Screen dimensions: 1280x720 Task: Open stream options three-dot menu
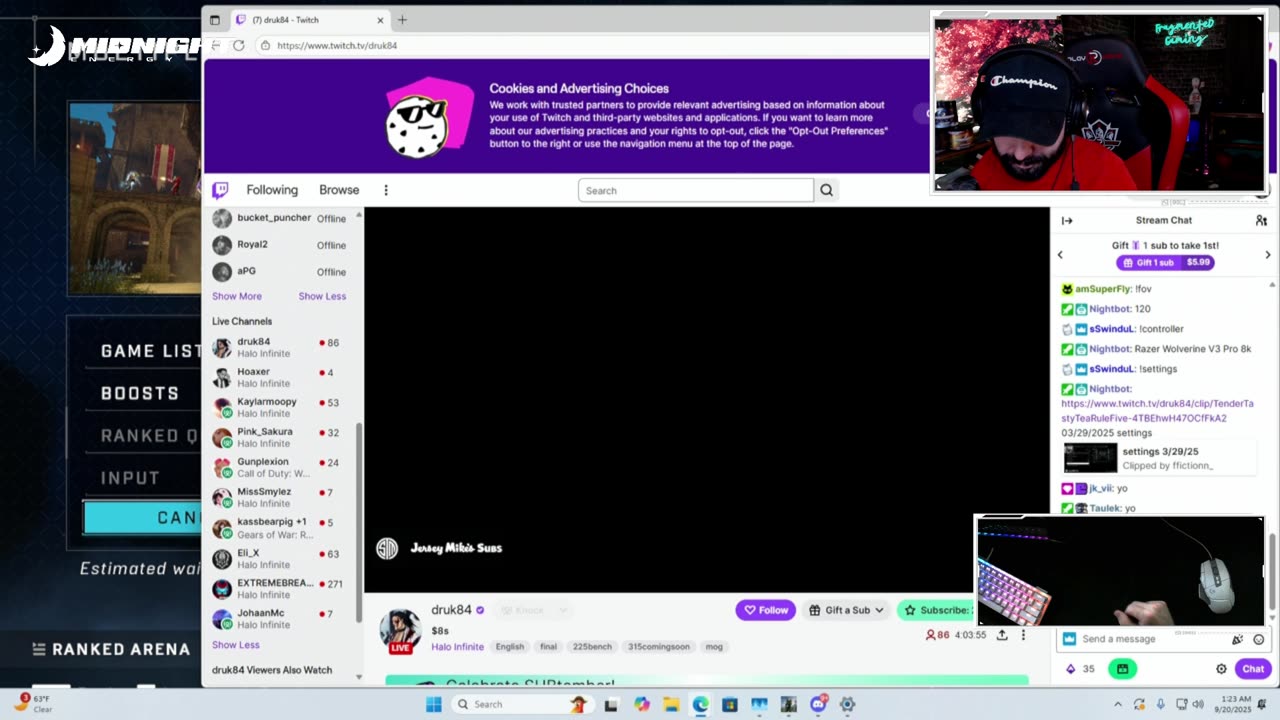coord(1023,635)
